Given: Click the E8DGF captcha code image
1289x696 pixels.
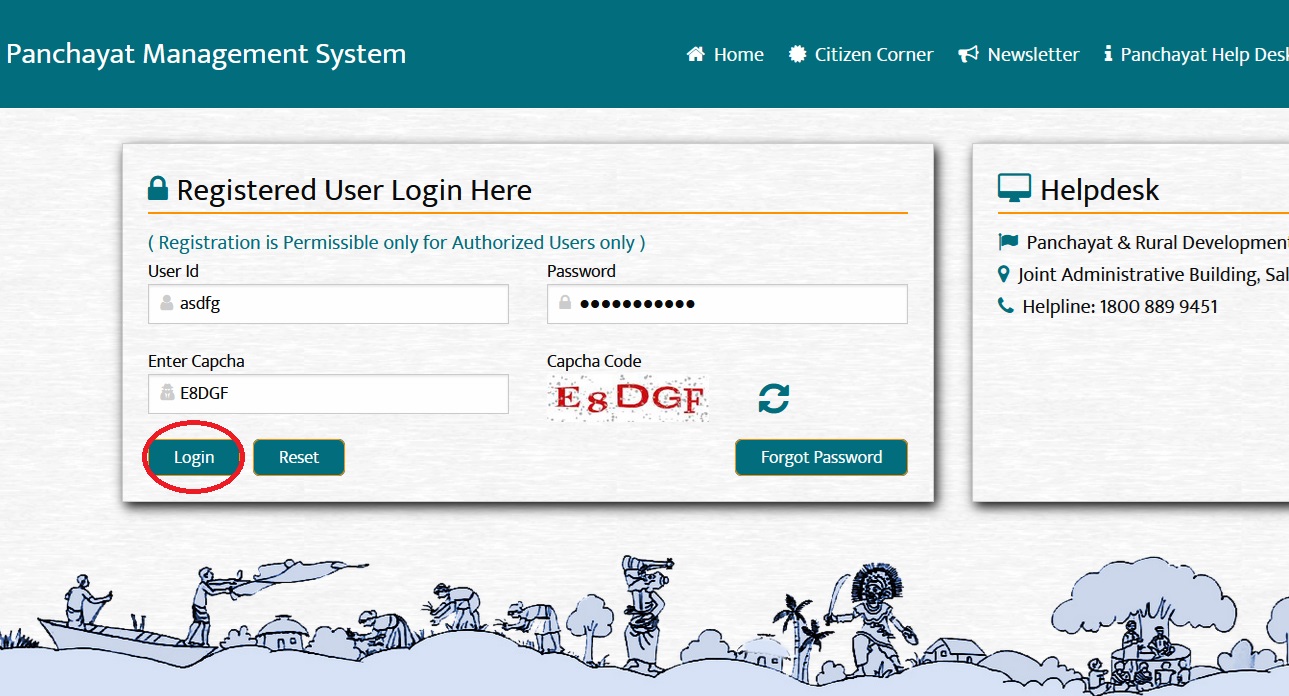Looking at the screenshot, I should [629, 398].
